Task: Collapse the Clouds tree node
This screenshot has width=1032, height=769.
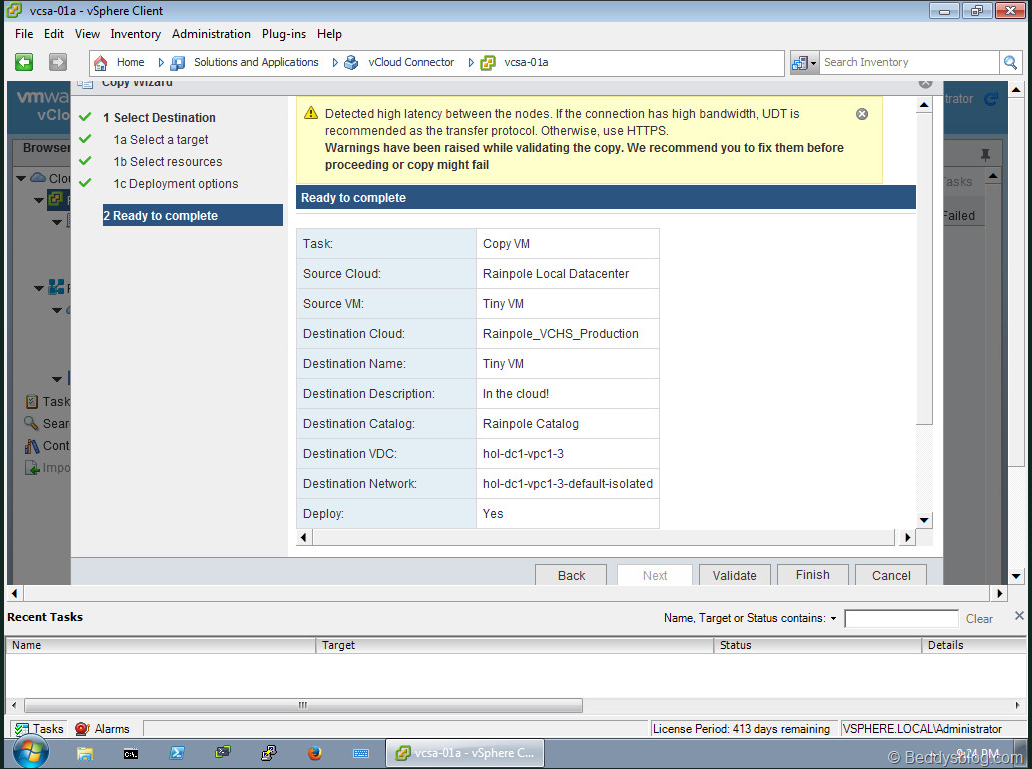Action: pyautogui.click(x=21, y=178)
